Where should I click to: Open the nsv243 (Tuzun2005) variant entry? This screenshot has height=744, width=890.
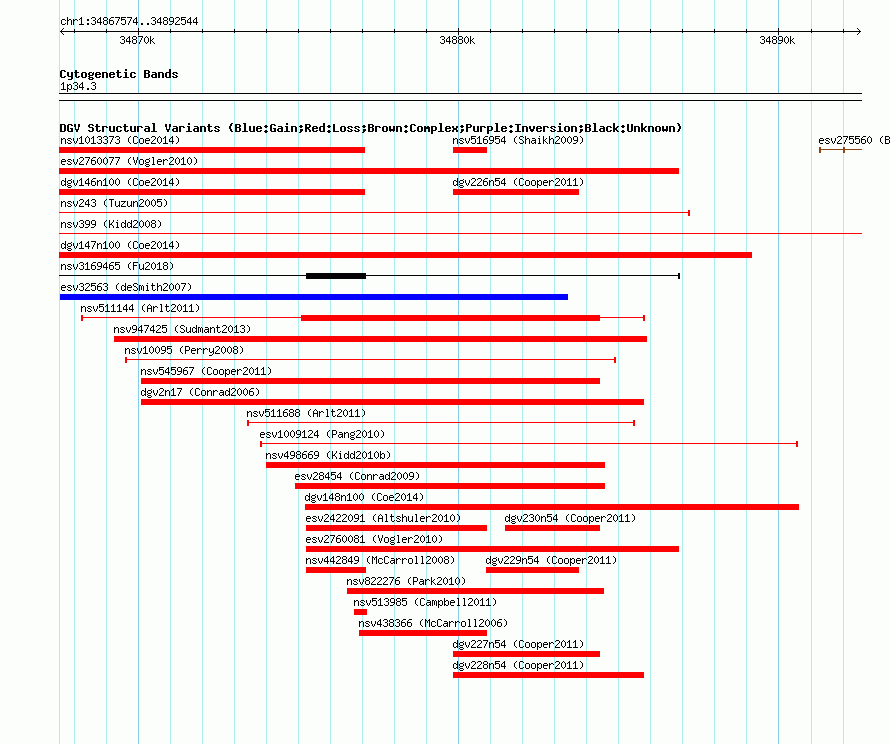pyautogui.click(x=114, y=203)
